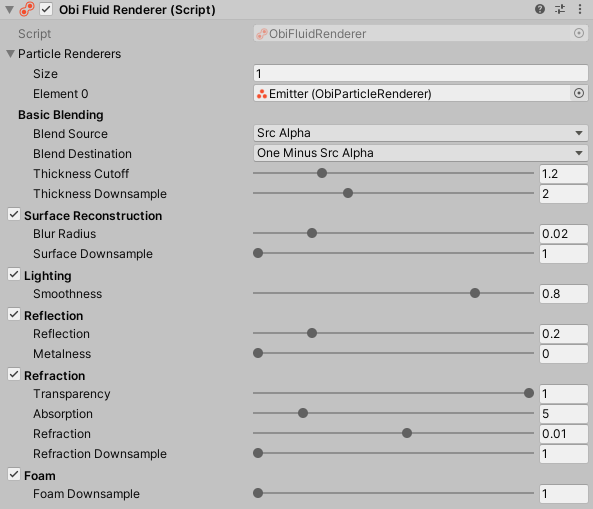Open component help reference icon
593x509 pixels.
tap(540, 9)
